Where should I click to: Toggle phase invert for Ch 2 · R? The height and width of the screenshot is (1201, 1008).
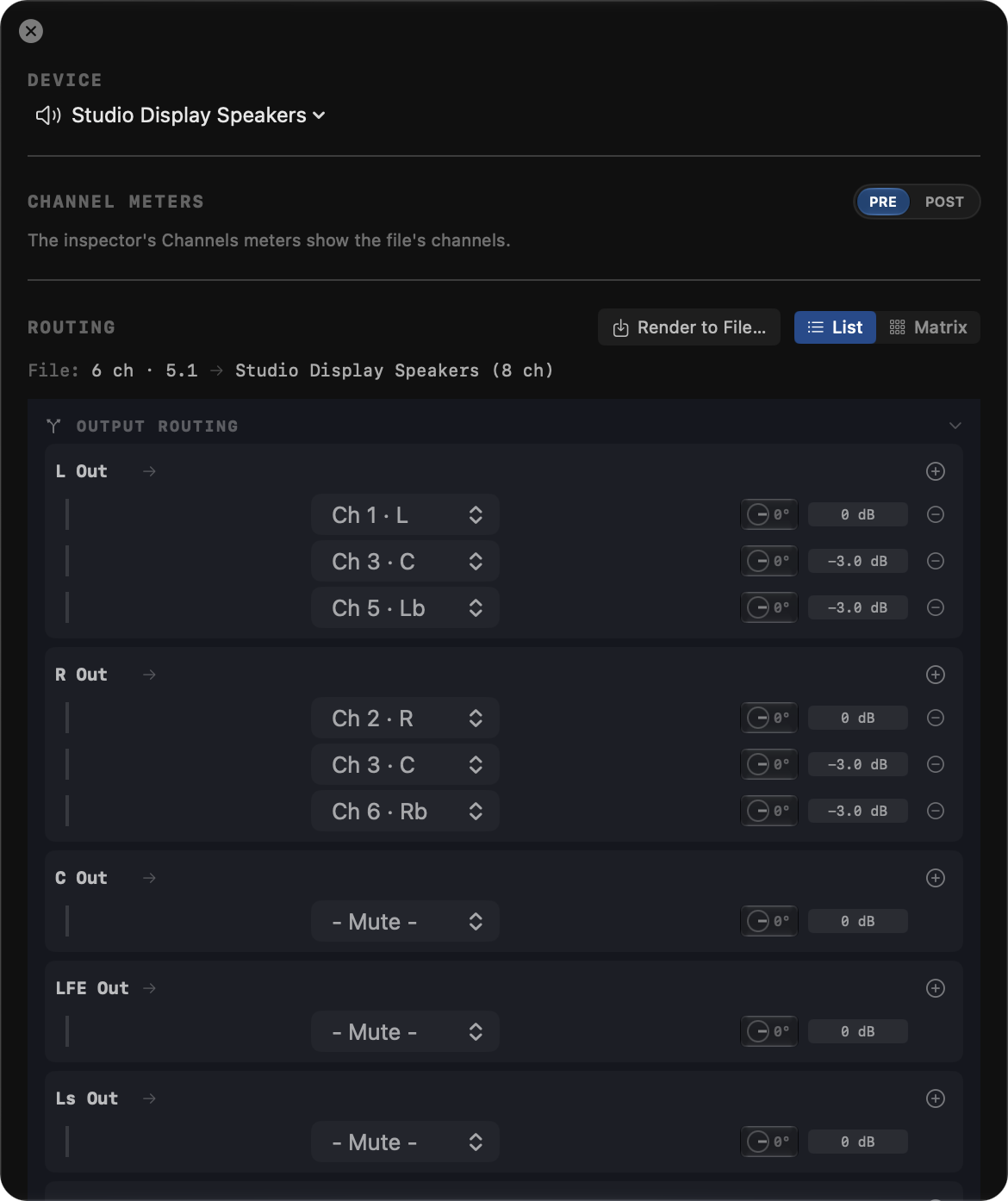pos(769,718)
